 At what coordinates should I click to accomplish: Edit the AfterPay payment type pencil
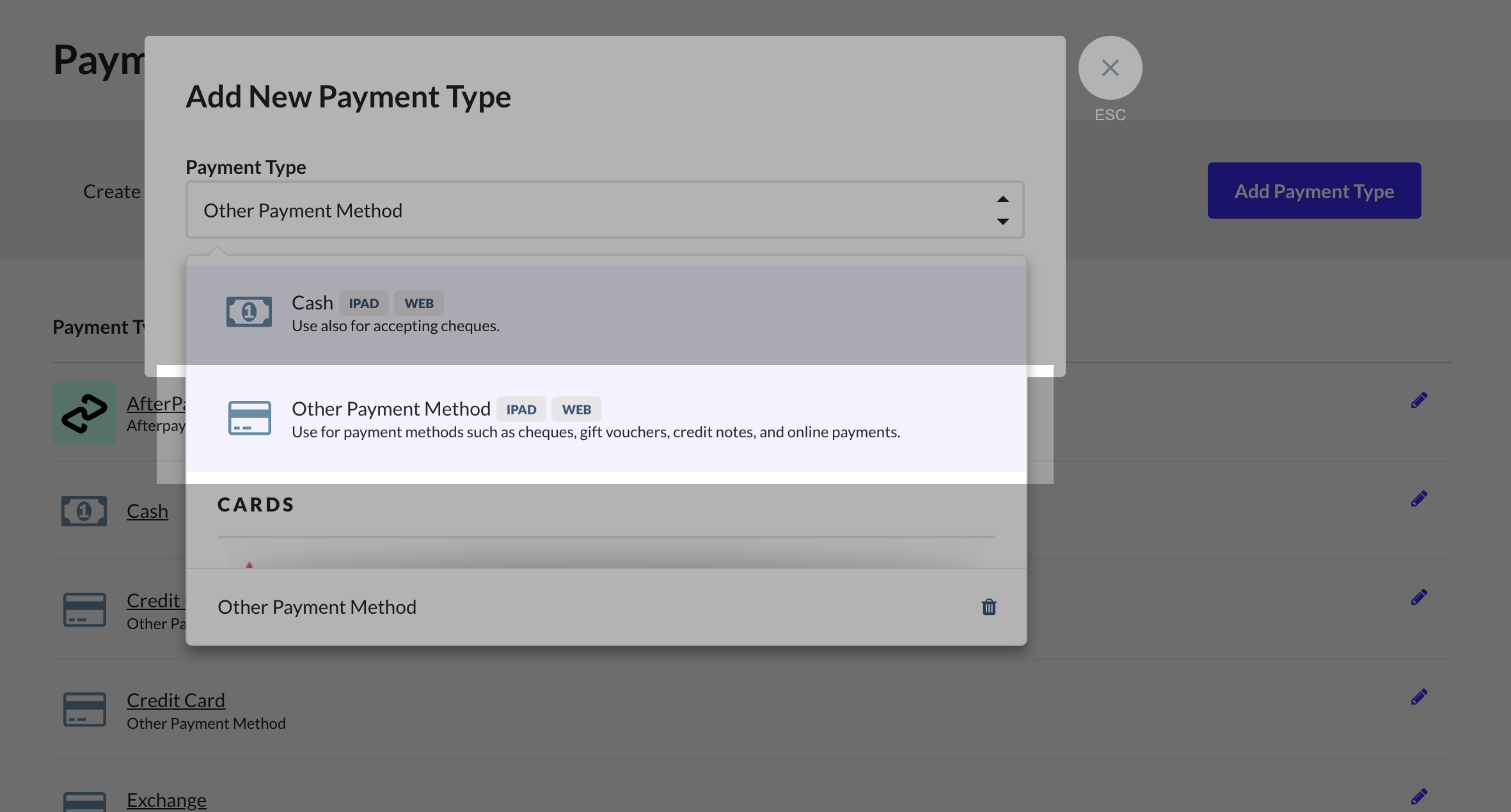(1419, 400)
